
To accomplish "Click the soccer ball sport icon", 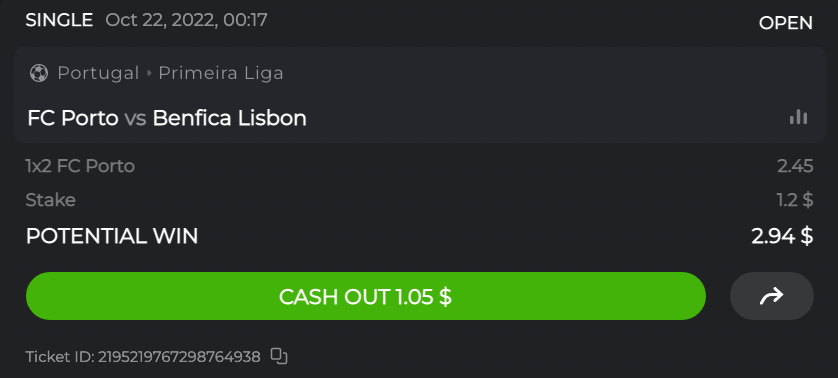I will (38, 73).
